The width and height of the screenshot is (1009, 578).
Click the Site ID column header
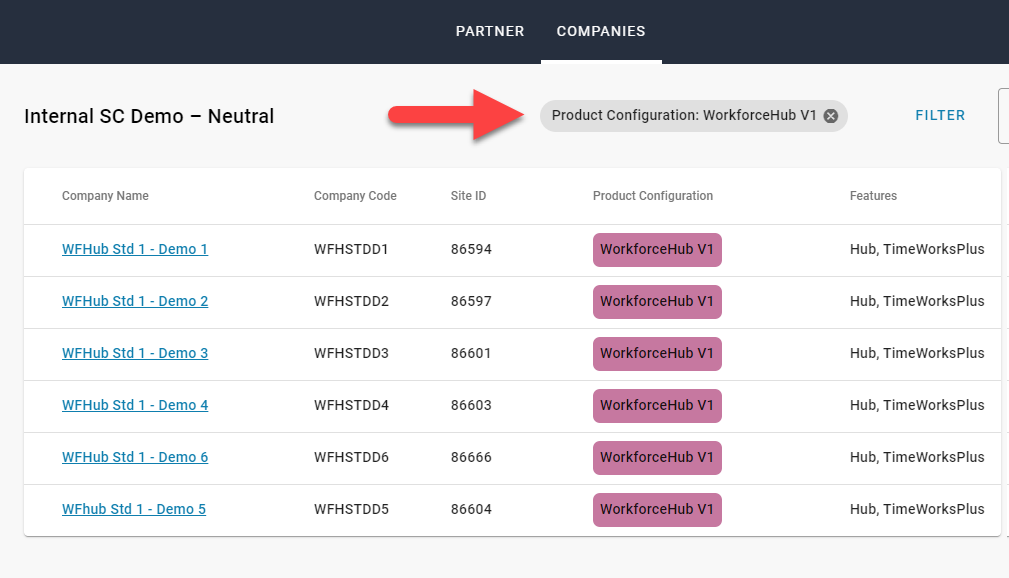468,196
